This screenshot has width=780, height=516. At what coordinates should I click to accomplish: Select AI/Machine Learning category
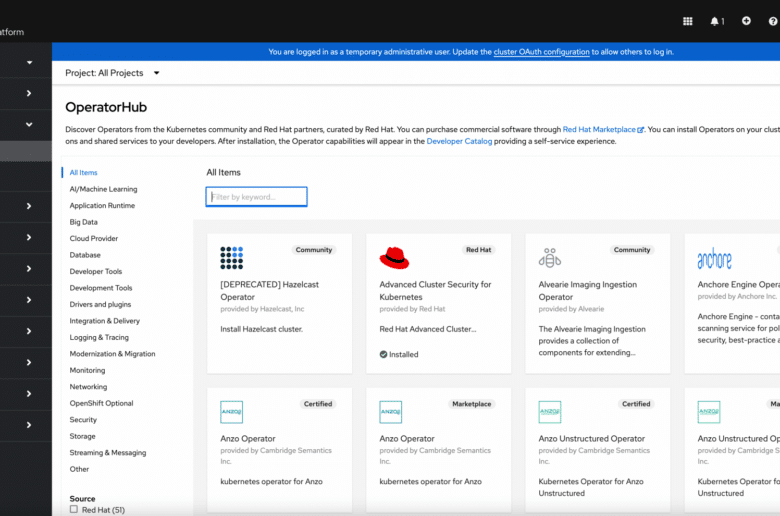tap(103, 189)
